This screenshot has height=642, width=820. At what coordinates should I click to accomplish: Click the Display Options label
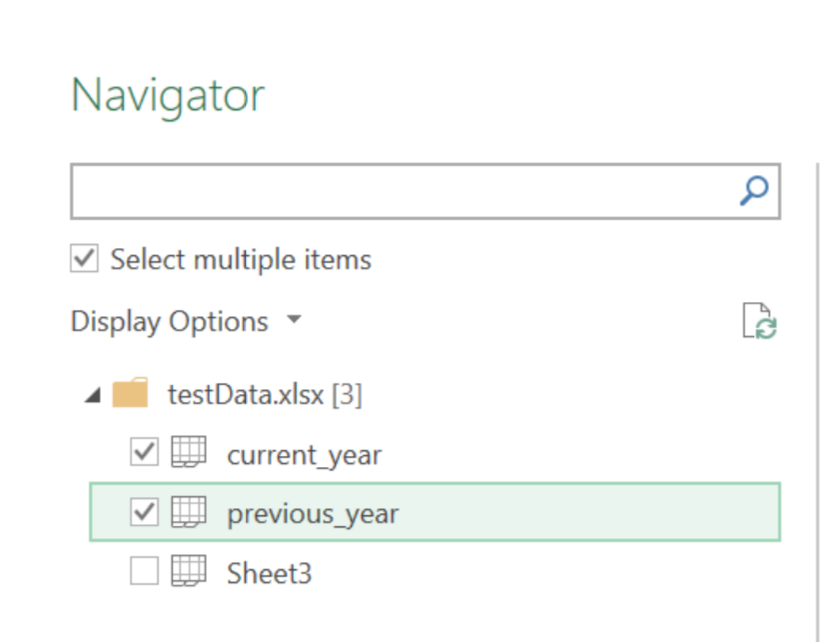click(169, 322)
